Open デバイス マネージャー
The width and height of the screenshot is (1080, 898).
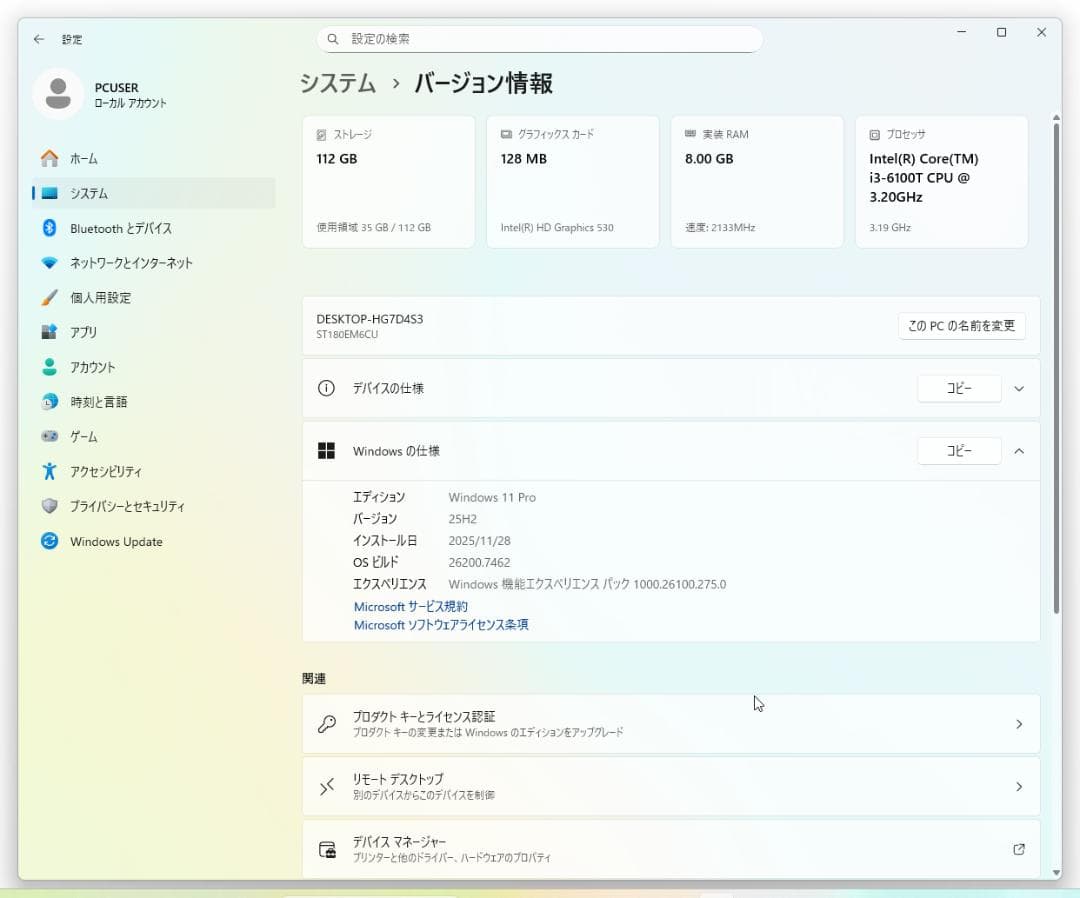tap(670, 848)
